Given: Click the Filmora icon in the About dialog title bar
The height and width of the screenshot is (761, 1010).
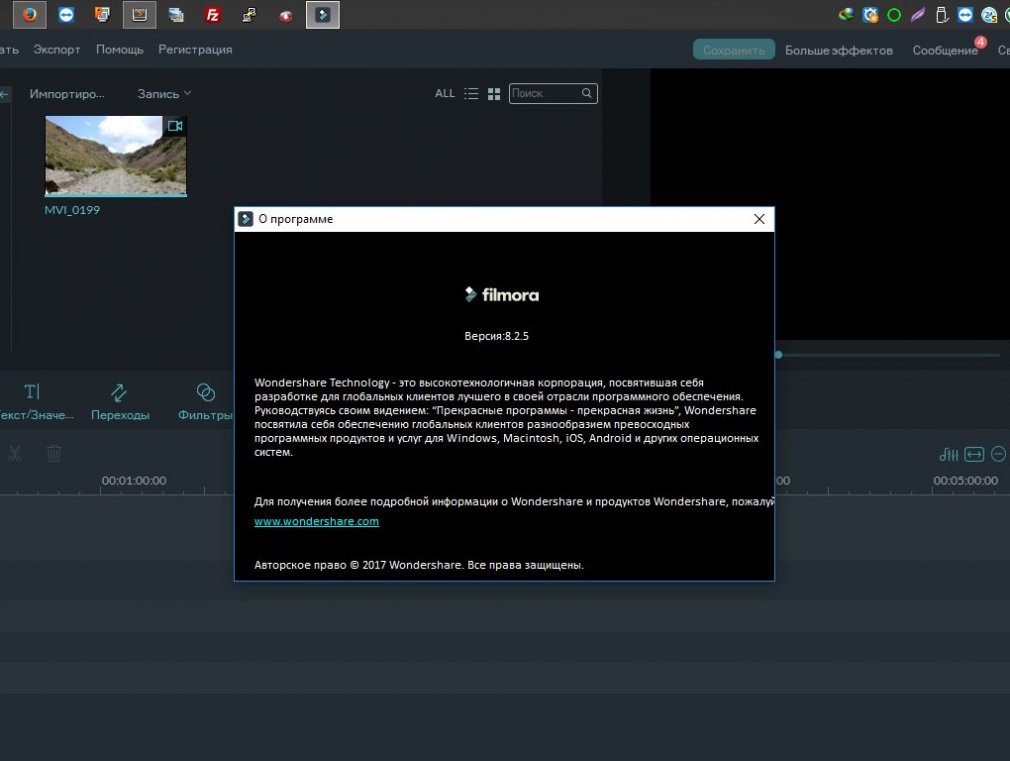Looking at the screenshot, I should (x=245, y=219).
